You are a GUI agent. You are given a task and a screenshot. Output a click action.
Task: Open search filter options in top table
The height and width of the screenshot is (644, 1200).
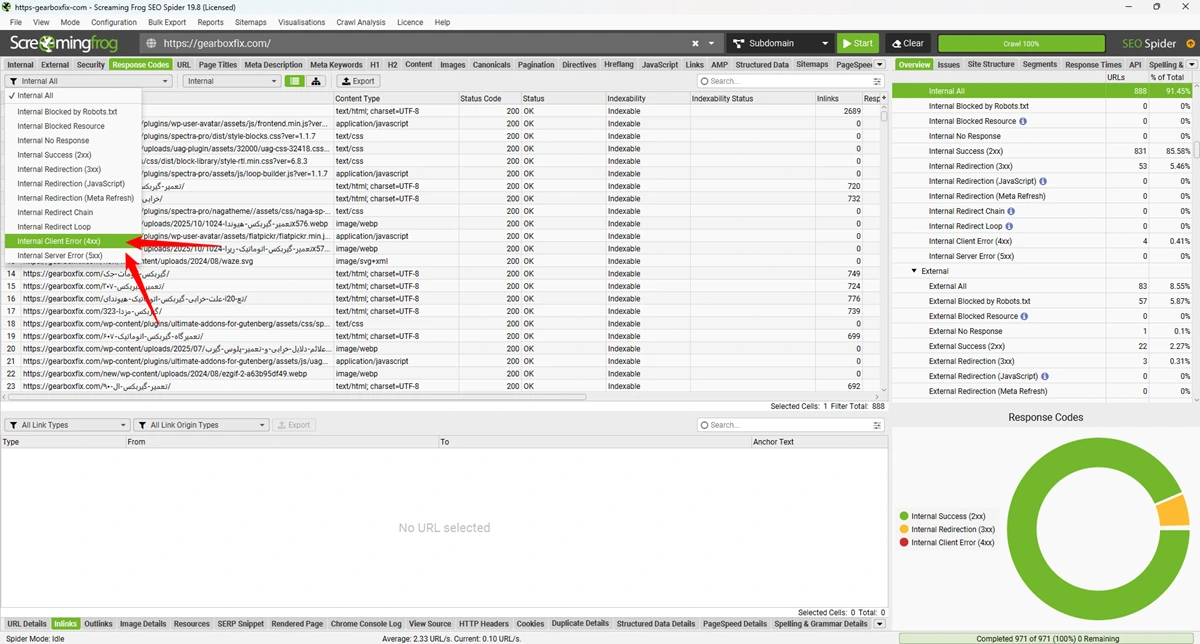[x=877, y=82]
